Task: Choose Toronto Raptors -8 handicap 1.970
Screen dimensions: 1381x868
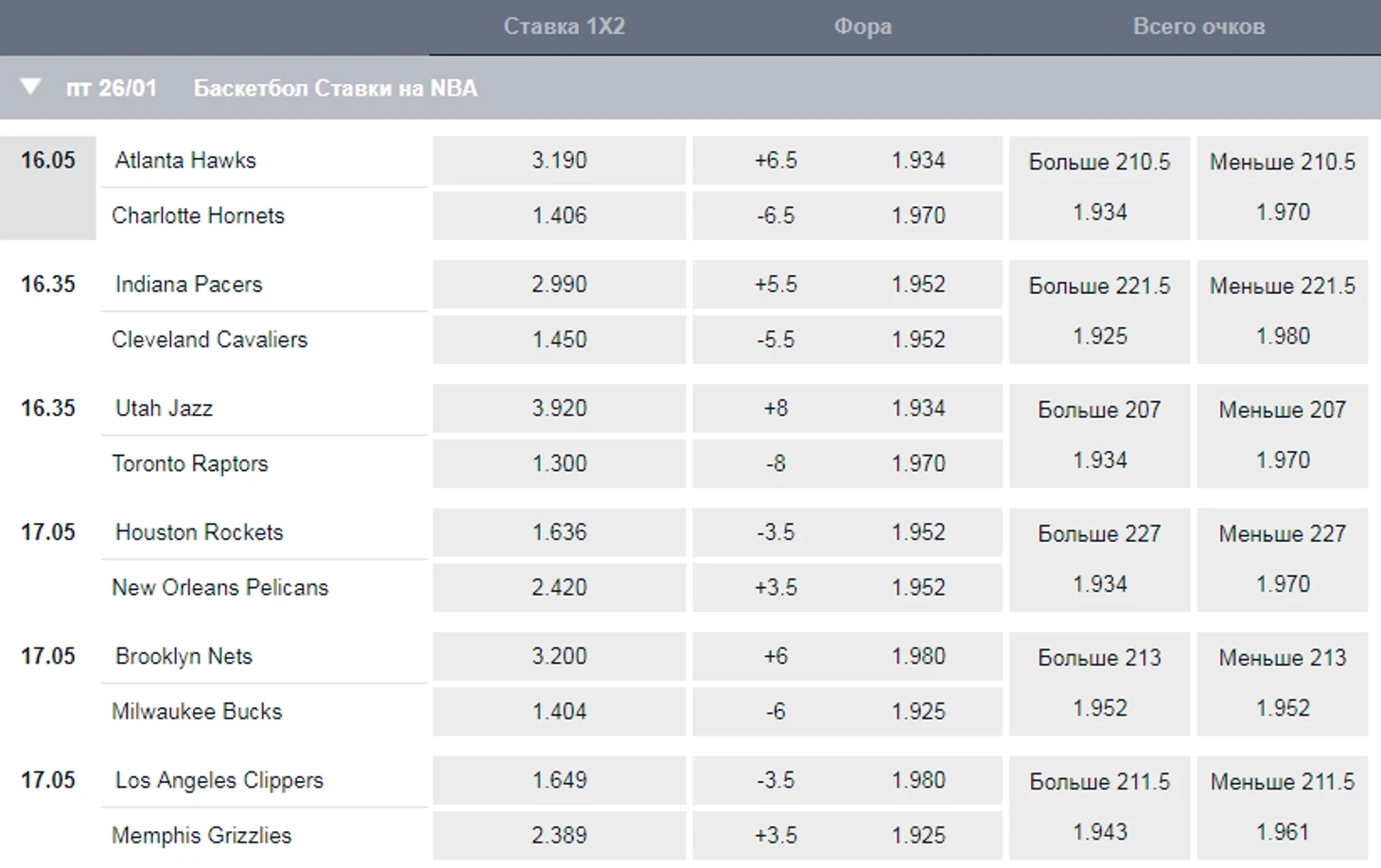Action: click(848, 463)
